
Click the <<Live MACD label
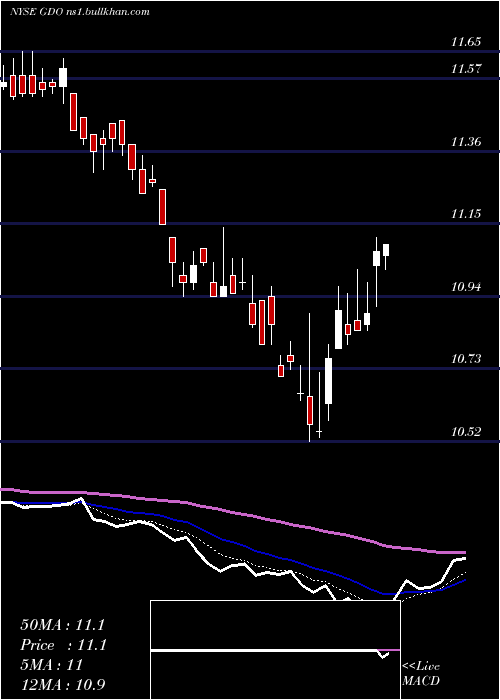[x=421, y=674]
